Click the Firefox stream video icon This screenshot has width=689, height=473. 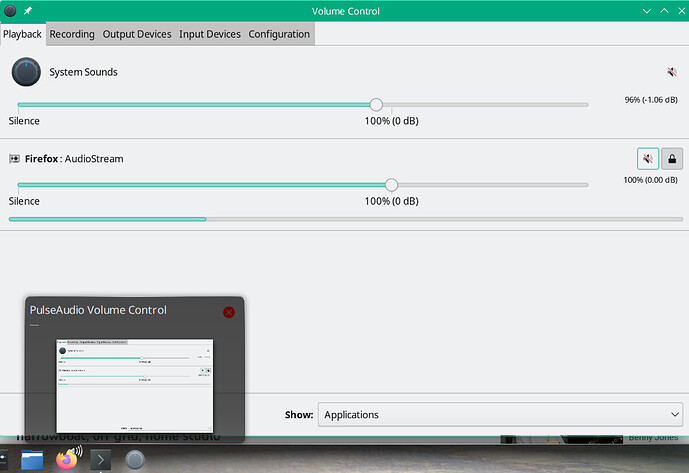pos(15,159)
